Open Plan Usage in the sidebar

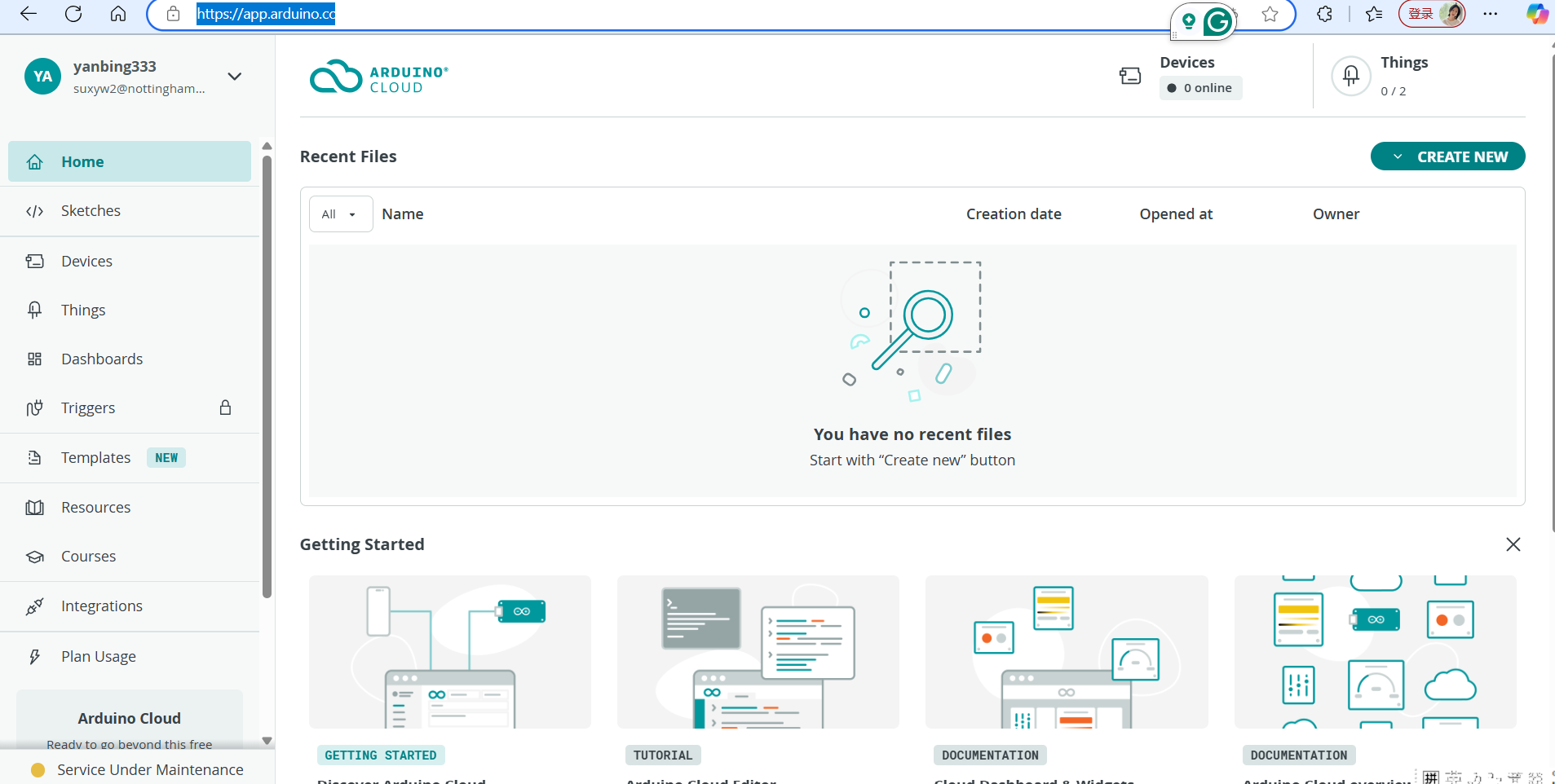click(x=130, y=657)
